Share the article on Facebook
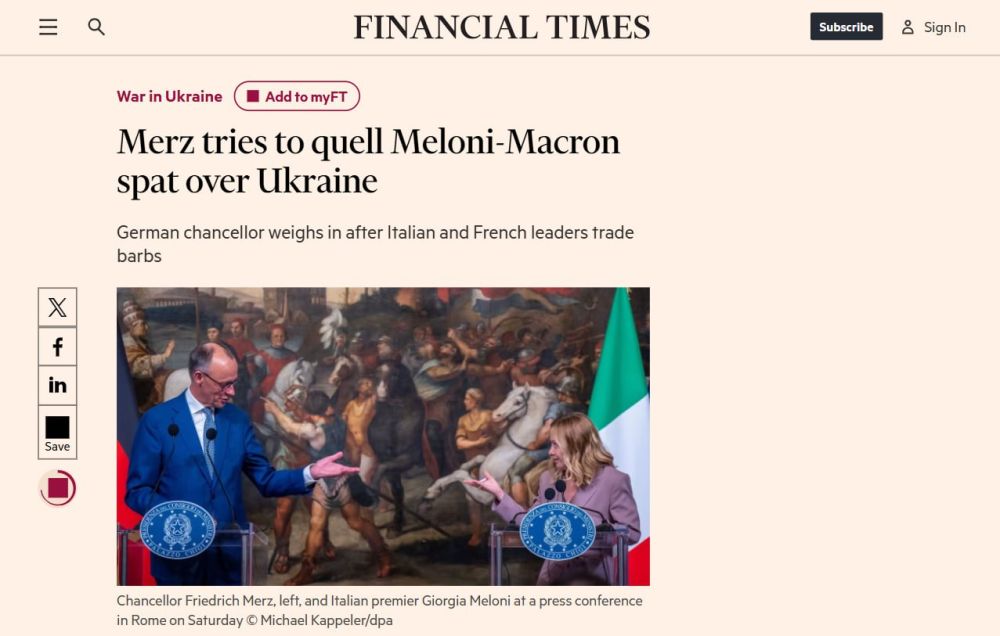 click(x=57, y=346)
